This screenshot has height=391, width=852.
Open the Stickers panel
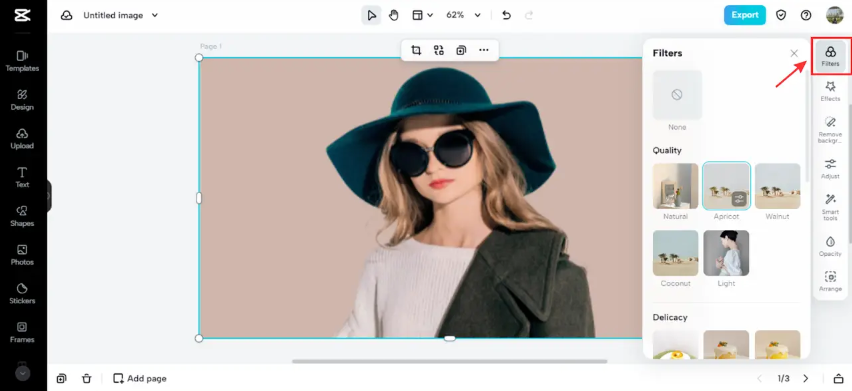22,293
